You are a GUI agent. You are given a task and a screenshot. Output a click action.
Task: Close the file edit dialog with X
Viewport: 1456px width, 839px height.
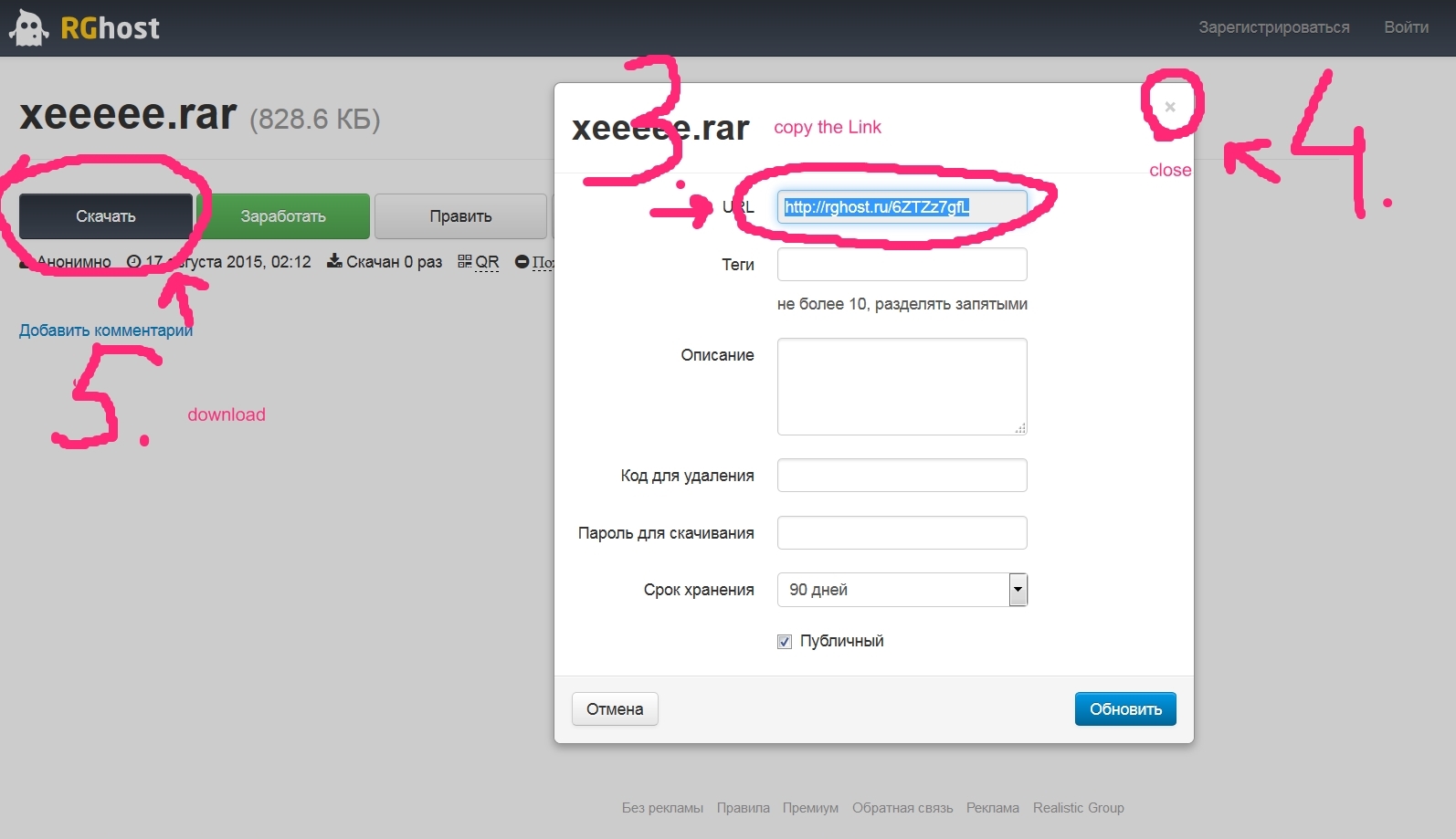[x=1170, y=107]
